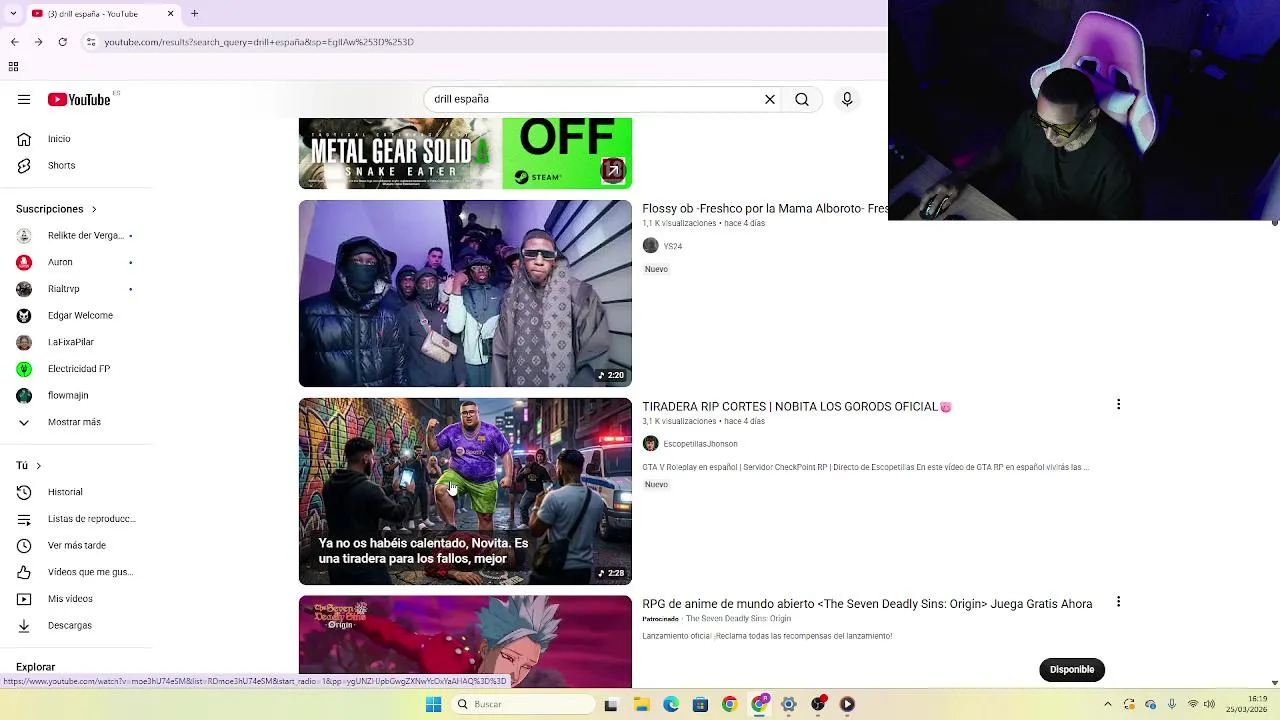Open Ver más tarde in the sidebar

pyautogui.click(x=76, y=546)
